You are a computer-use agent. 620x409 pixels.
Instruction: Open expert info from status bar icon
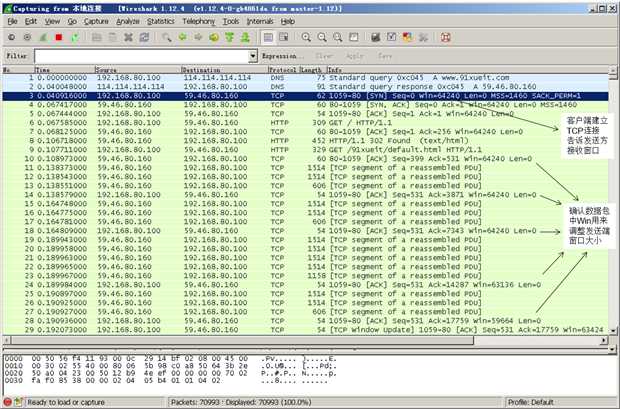pyautogui.click(x=8, y=402)
